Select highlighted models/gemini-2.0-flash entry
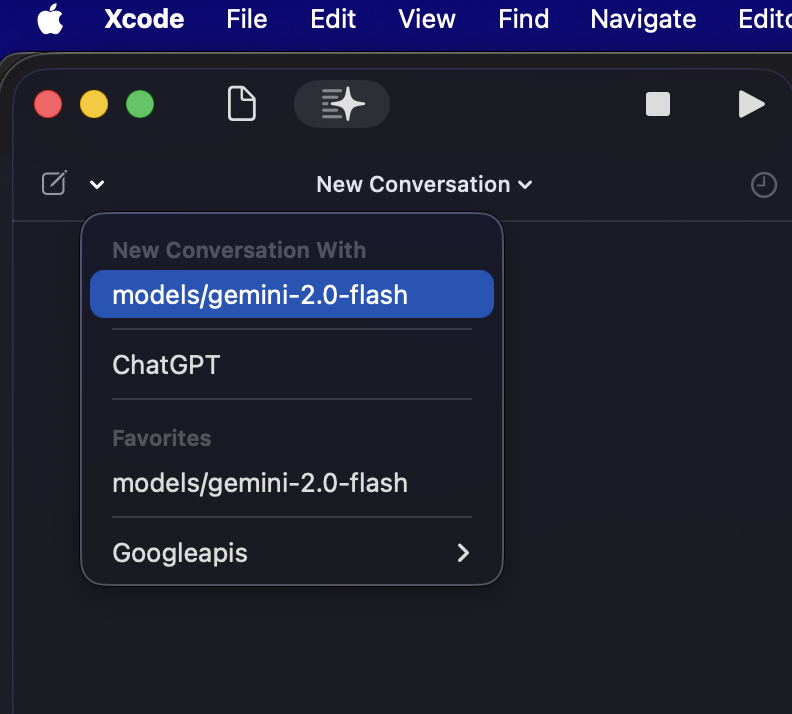The width and height of the screenshot is (792, 714). coord(292,294)
